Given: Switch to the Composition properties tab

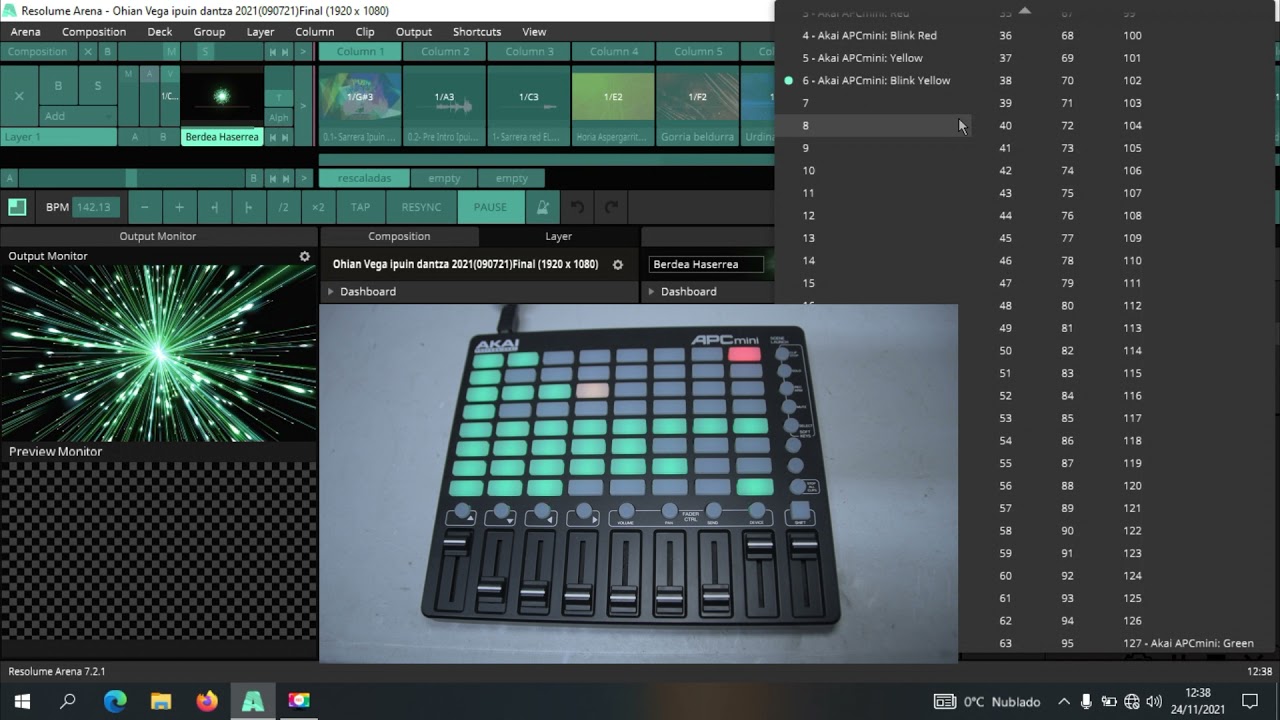Looking at the screenshot, I should 399,236.
